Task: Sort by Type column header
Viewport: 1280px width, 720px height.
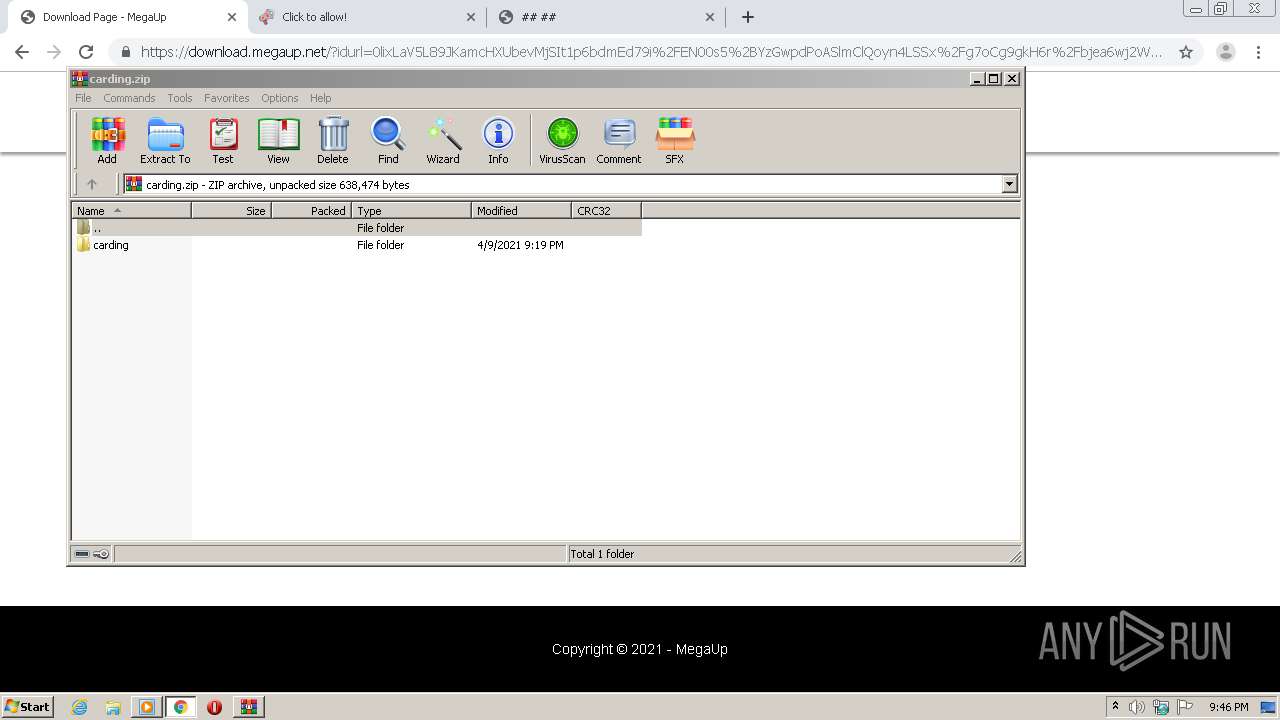Action: pos(411,211)
